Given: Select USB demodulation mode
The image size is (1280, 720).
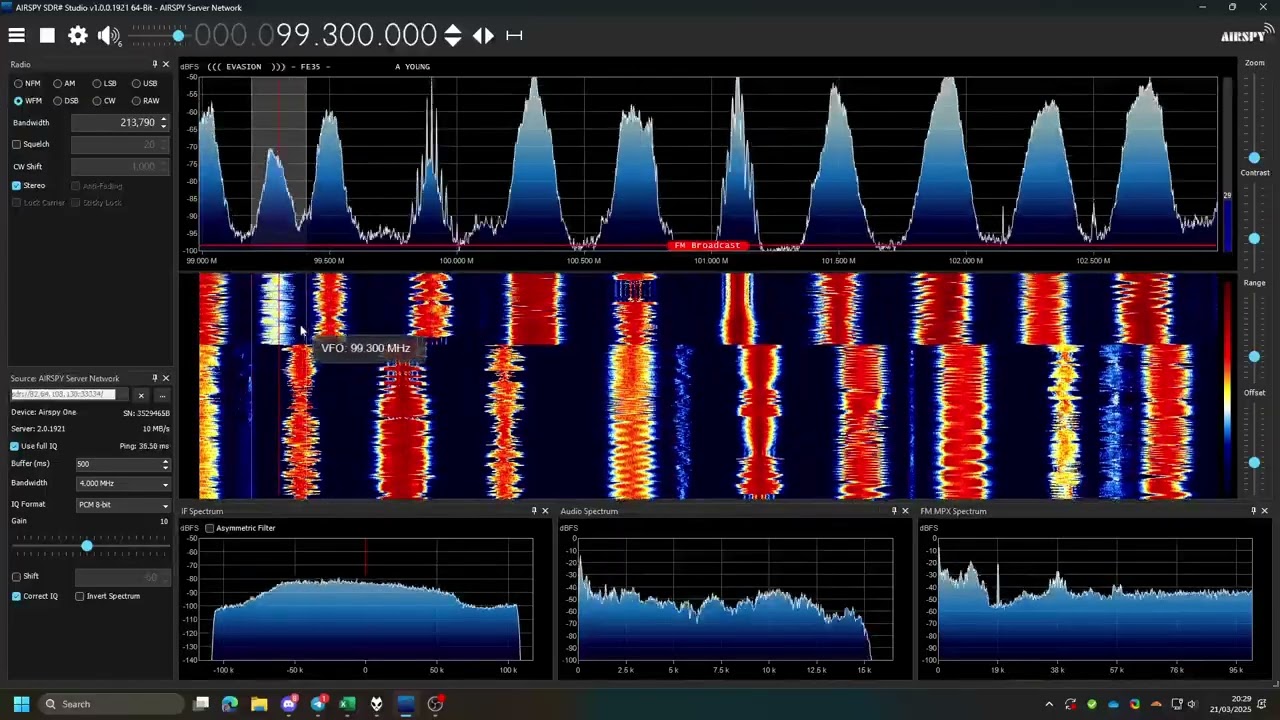Looking at the screenshot, I should coord(145,84).
